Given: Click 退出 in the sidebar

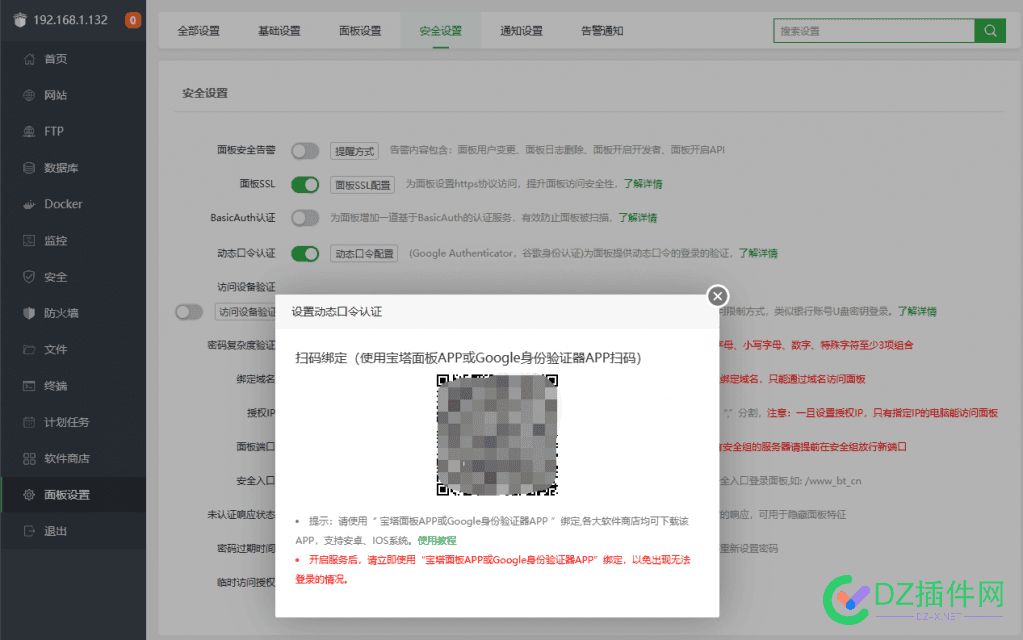Looking at the screenshot, I should pos(55,531).
